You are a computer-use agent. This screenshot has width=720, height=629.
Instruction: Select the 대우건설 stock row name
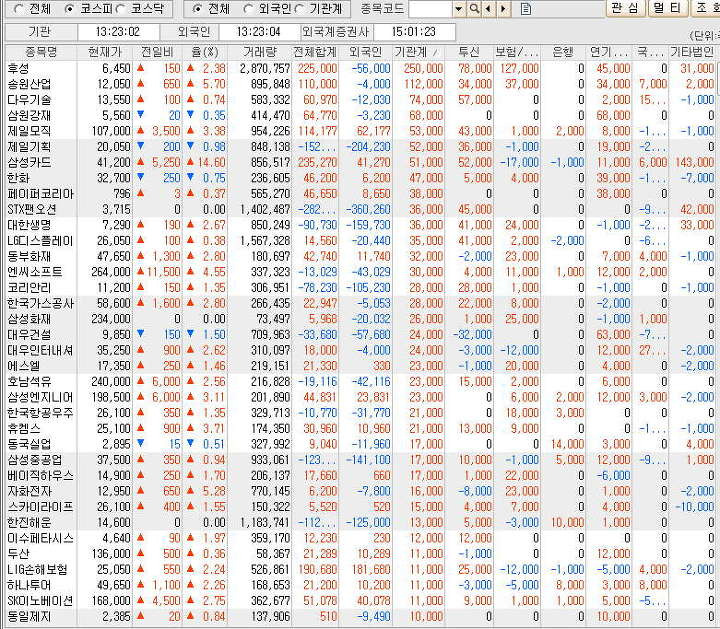pos(29,335)
